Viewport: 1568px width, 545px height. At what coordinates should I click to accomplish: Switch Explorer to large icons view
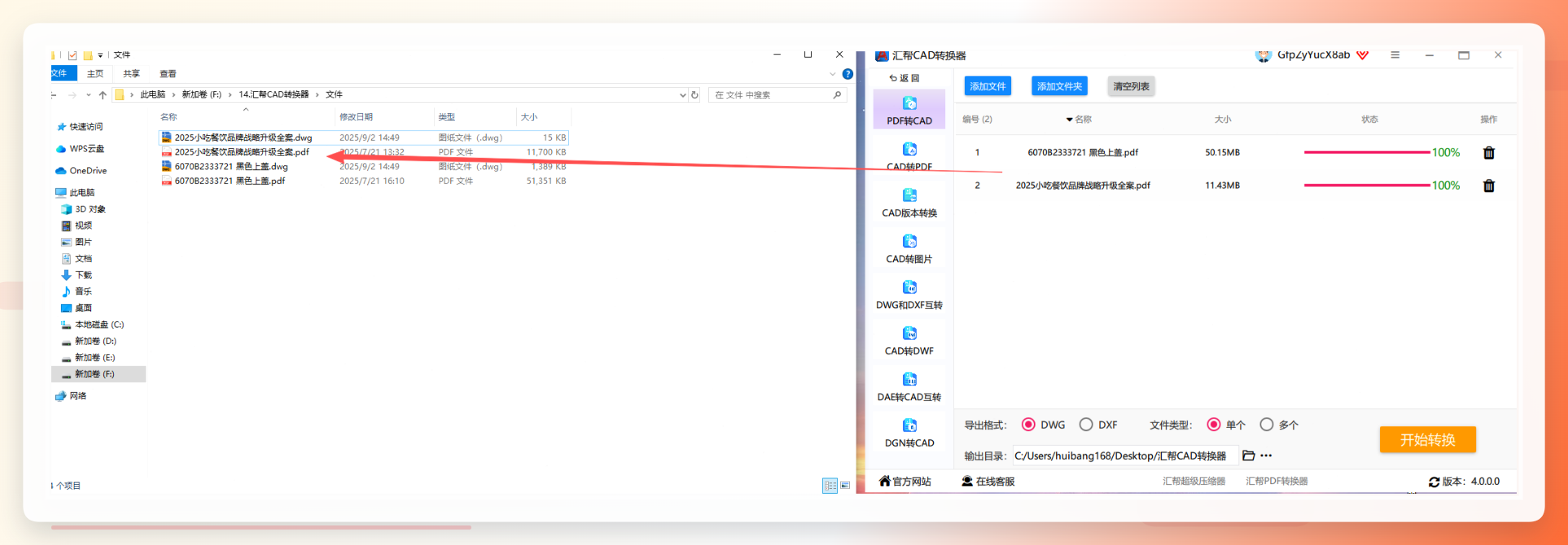tap(845, 486)
